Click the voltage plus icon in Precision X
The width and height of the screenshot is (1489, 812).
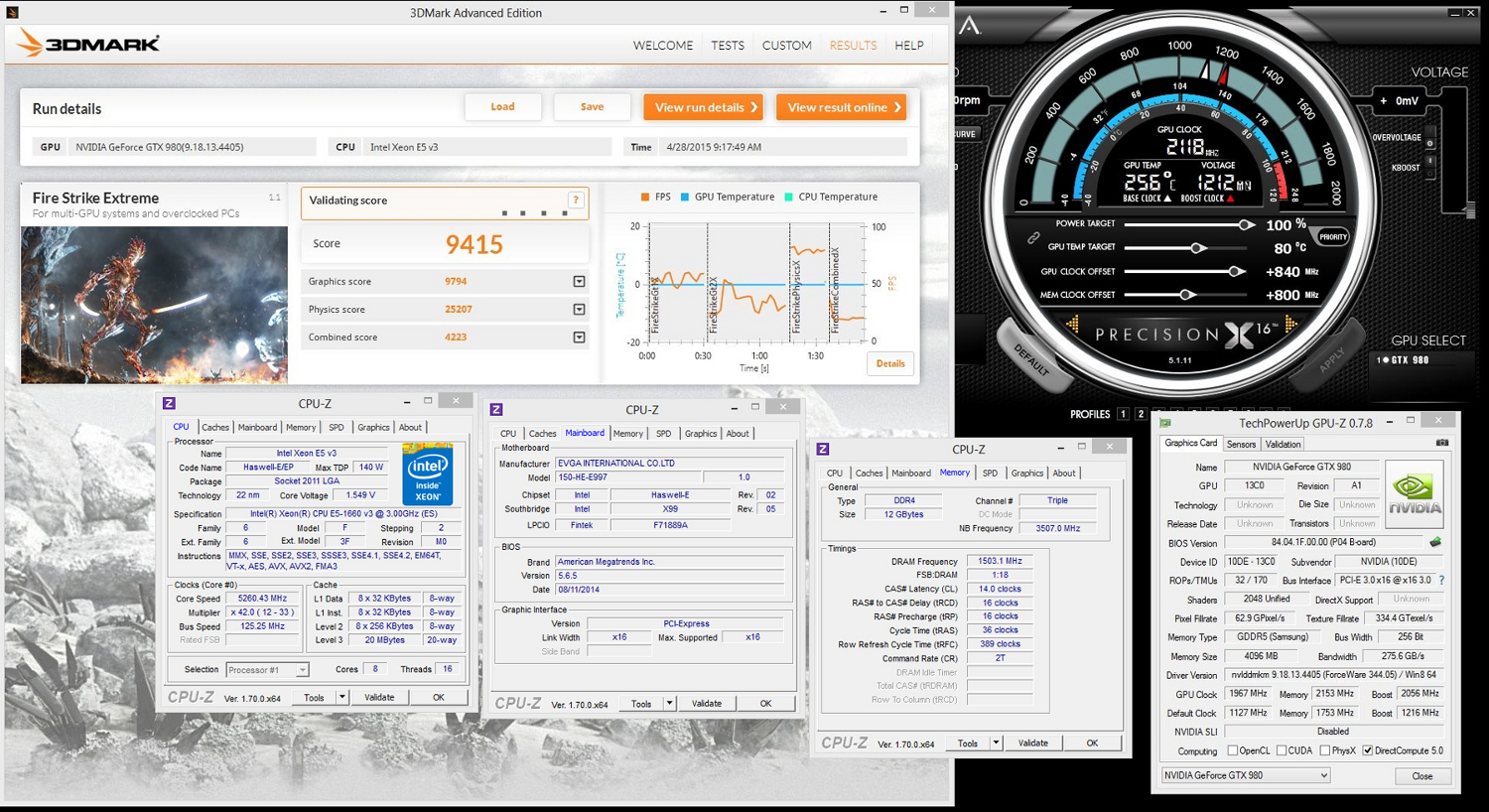(x=1384, y=101)
